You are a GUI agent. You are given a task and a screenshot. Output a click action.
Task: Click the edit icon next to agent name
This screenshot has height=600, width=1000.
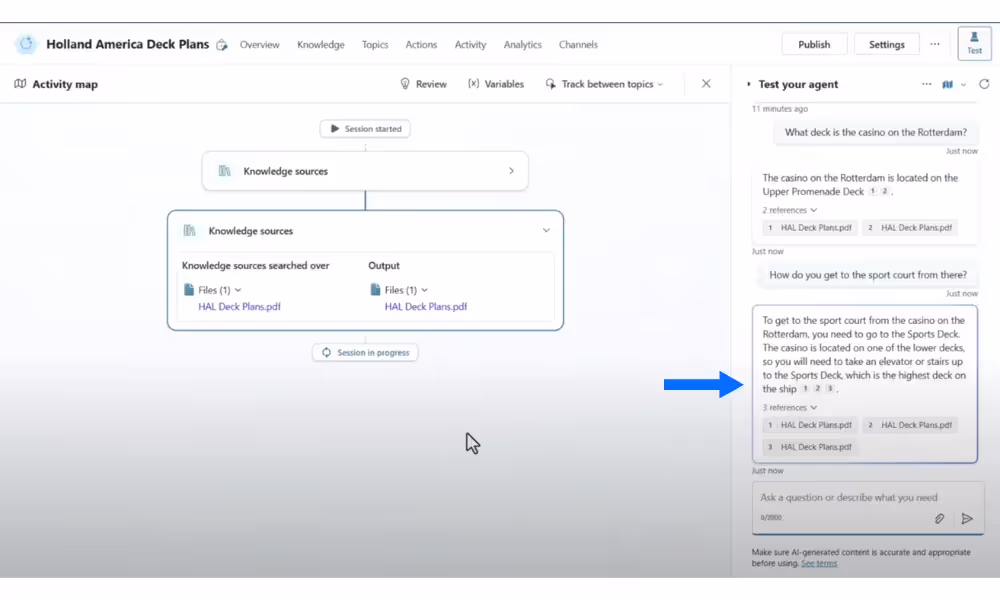click(221, 45)
